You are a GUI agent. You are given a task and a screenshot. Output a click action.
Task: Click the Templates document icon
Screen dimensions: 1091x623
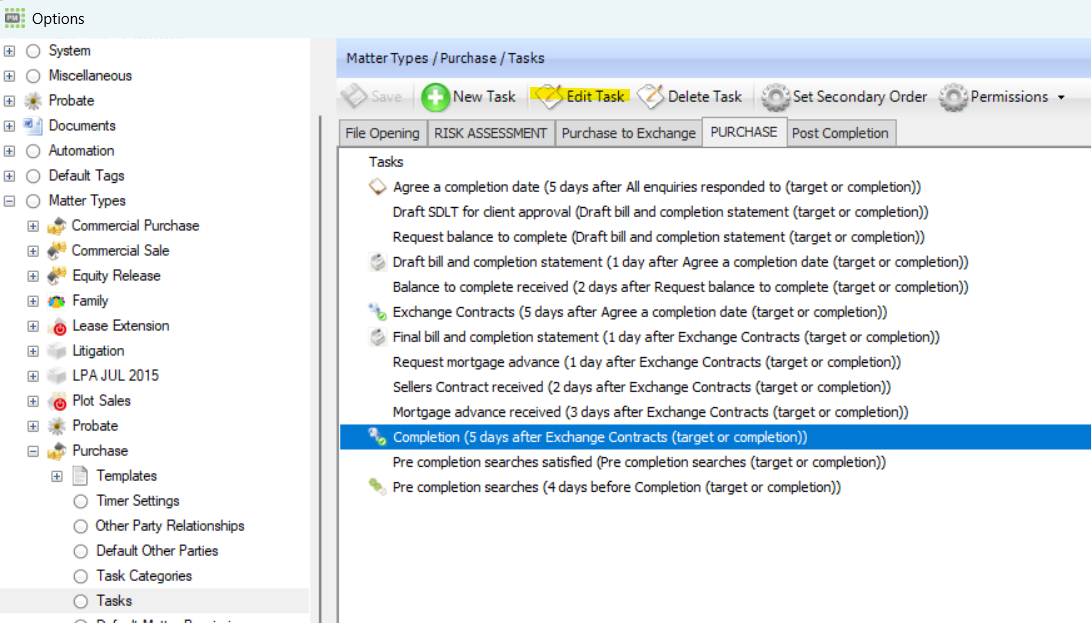click(80, 476)
